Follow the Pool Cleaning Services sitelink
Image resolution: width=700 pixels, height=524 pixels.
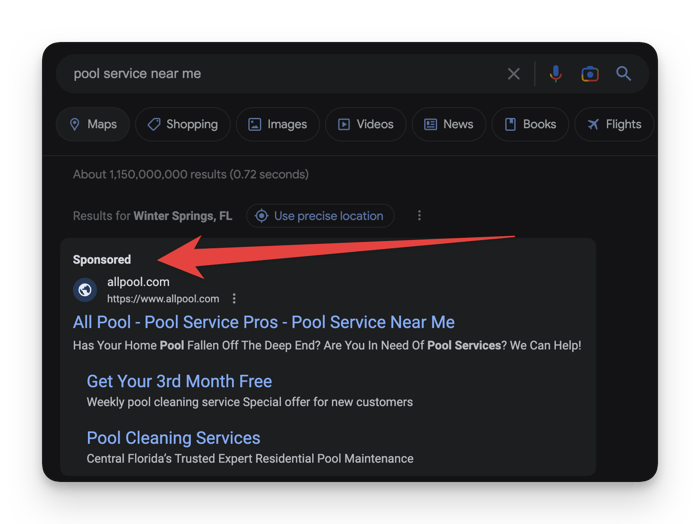(173, 438)
